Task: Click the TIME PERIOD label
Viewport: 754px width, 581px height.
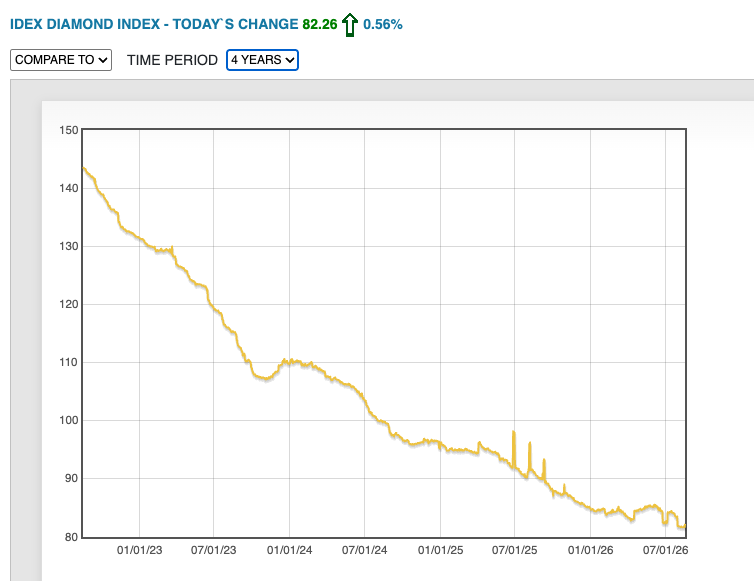Action: click(172, 60)
